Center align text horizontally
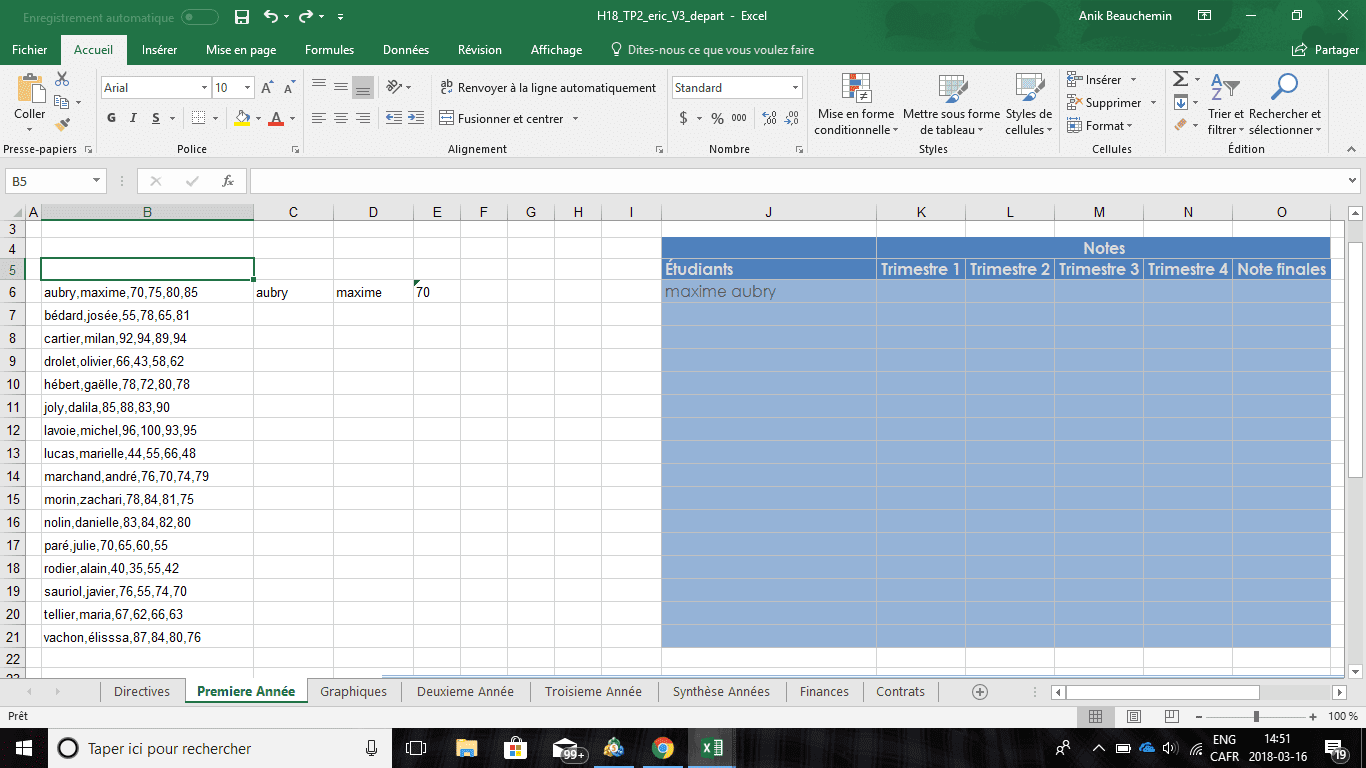Screen dimensions: 1366x768 [341, 118]
